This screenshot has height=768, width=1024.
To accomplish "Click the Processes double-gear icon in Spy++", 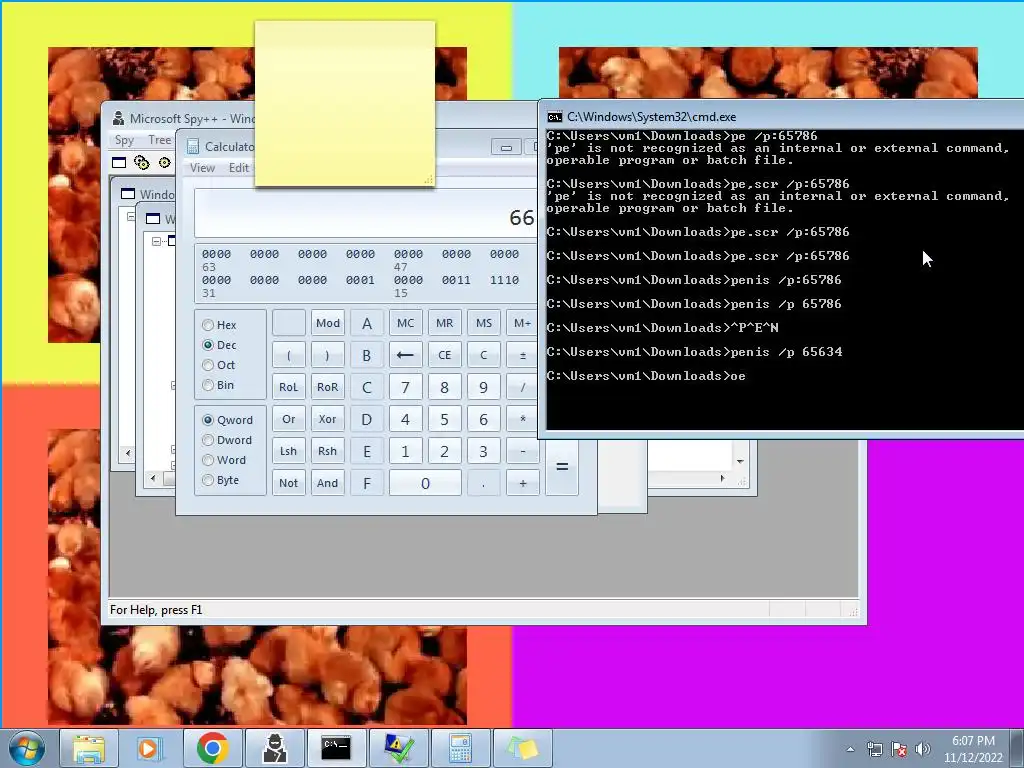I will point(142,162).
